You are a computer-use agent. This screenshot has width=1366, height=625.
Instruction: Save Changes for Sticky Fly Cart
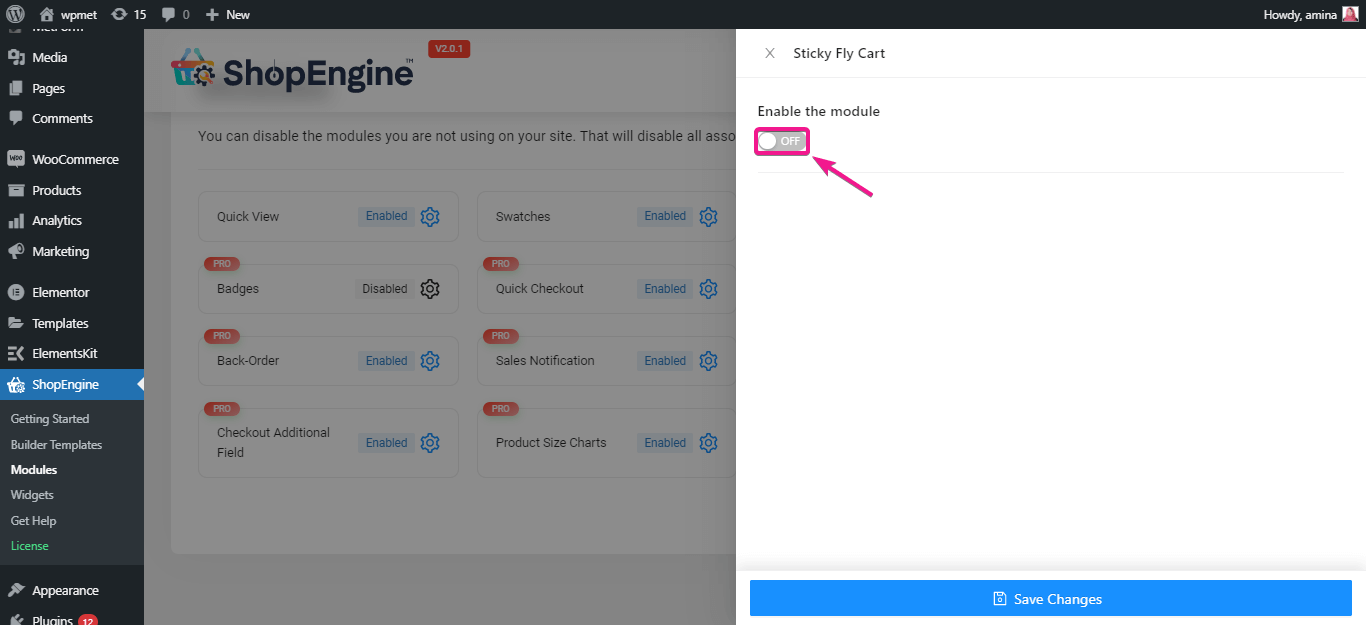1051,599
